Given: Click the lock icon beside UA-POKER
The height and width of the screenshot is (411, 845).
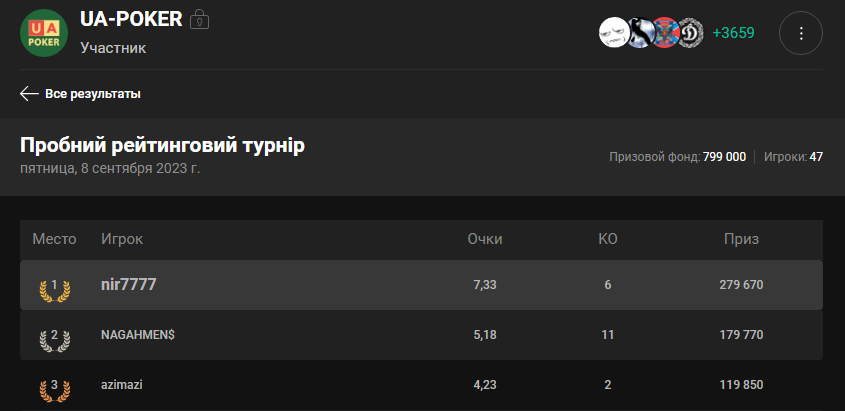Looking at the screenshot, I should point(199,19).
